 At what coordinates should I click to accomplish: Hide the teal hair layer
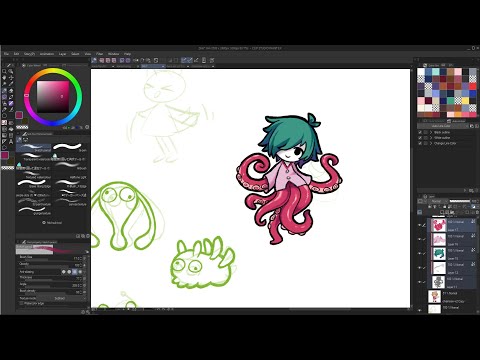tap(420, 254)
